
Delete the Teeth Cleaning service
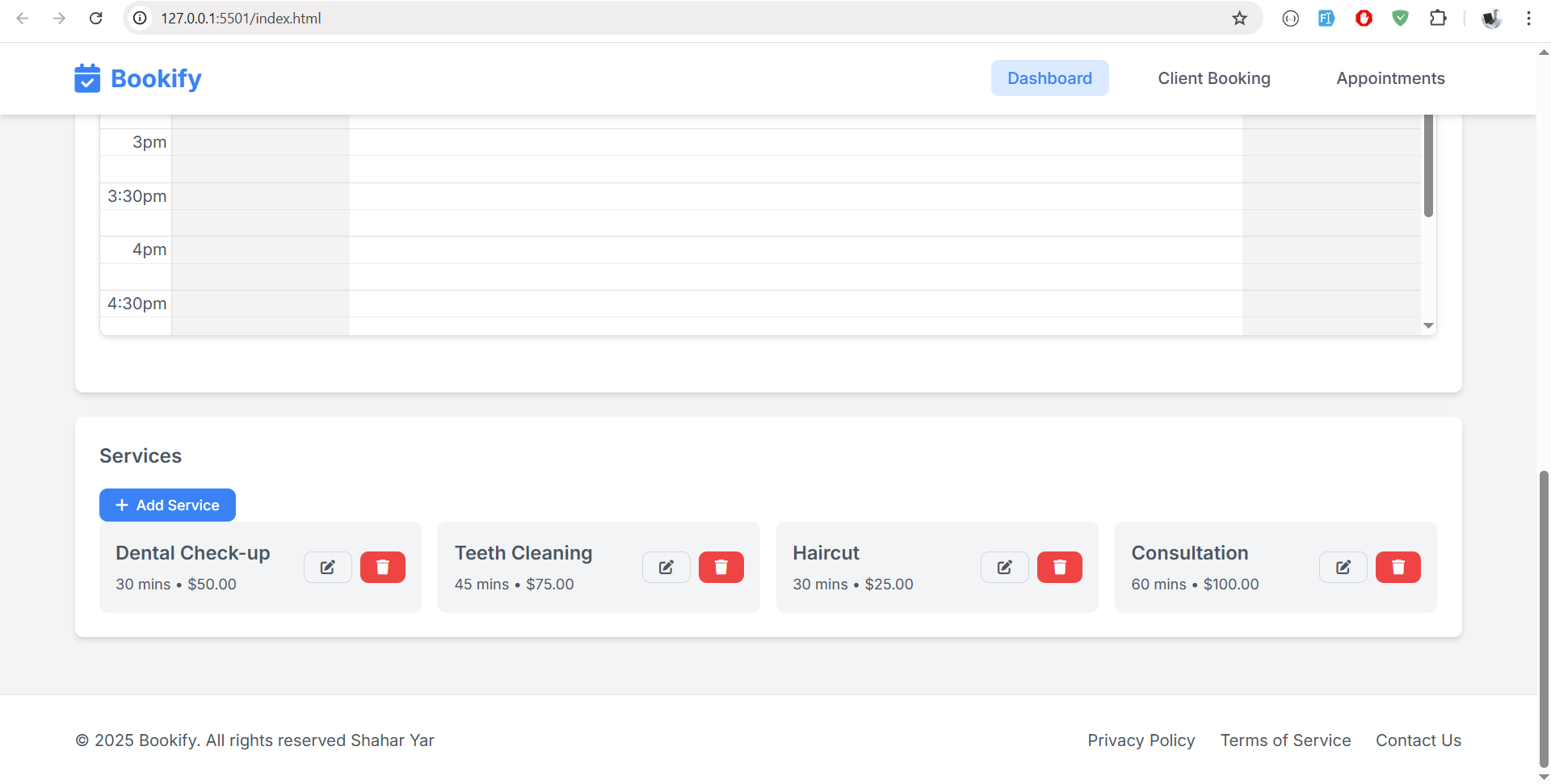[721, 568]
